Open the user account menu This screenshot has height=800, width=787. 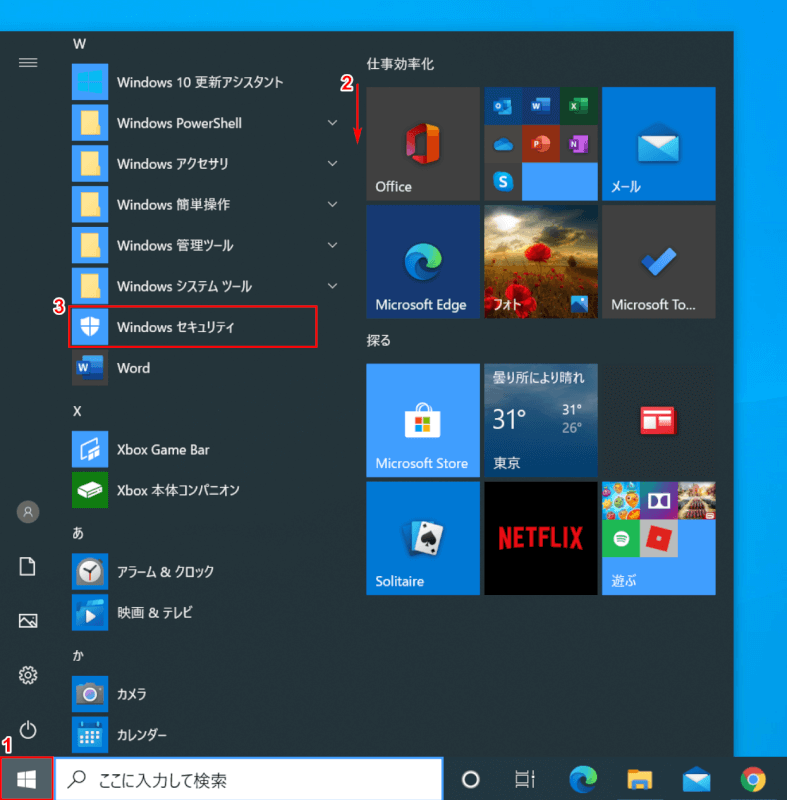28,512
